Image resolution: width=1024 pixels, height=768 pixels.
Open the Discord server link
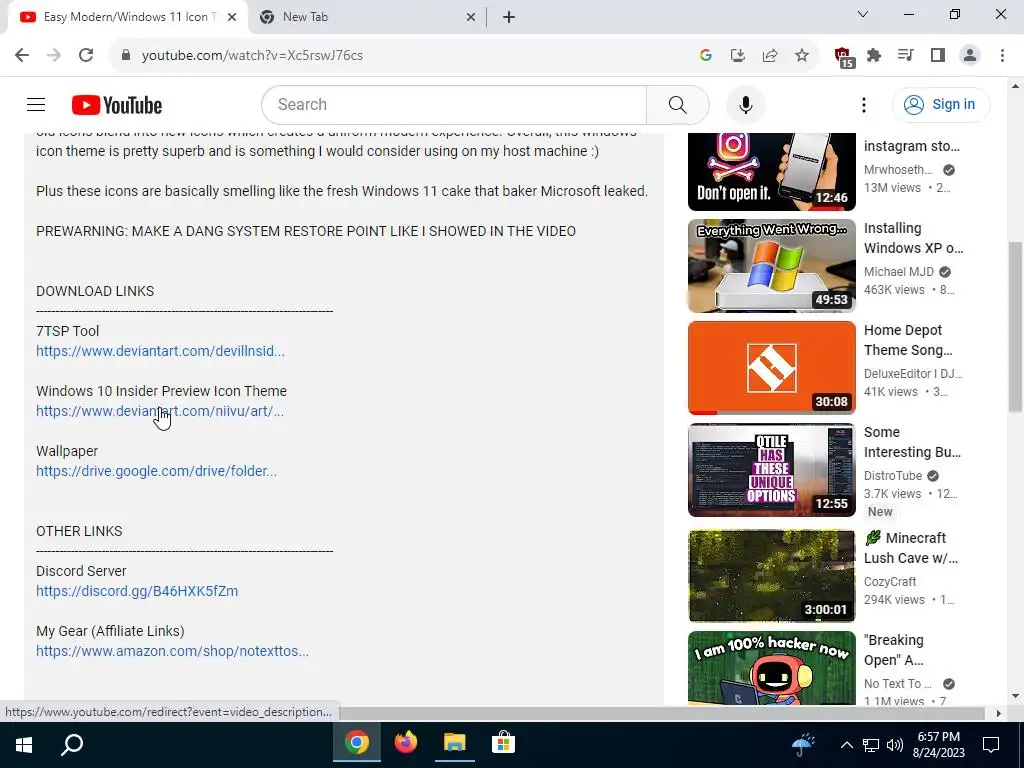[137, 591]
